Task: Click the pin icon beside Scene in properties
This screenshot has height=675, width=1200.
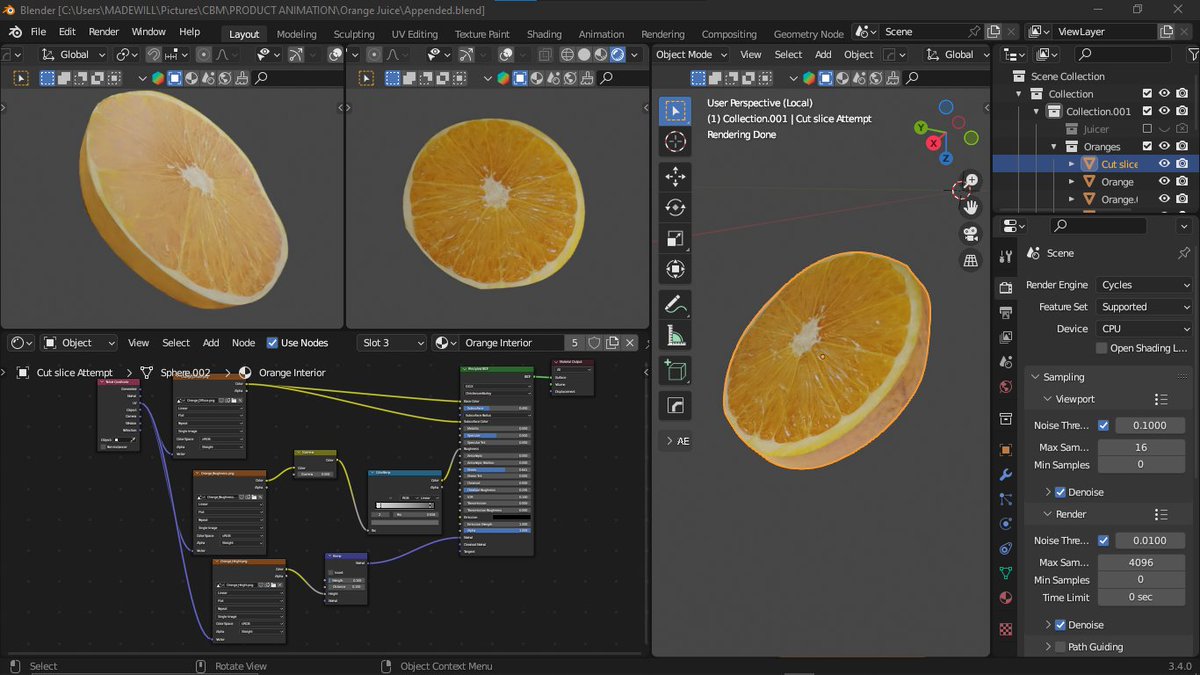Action: (1184, 253)
